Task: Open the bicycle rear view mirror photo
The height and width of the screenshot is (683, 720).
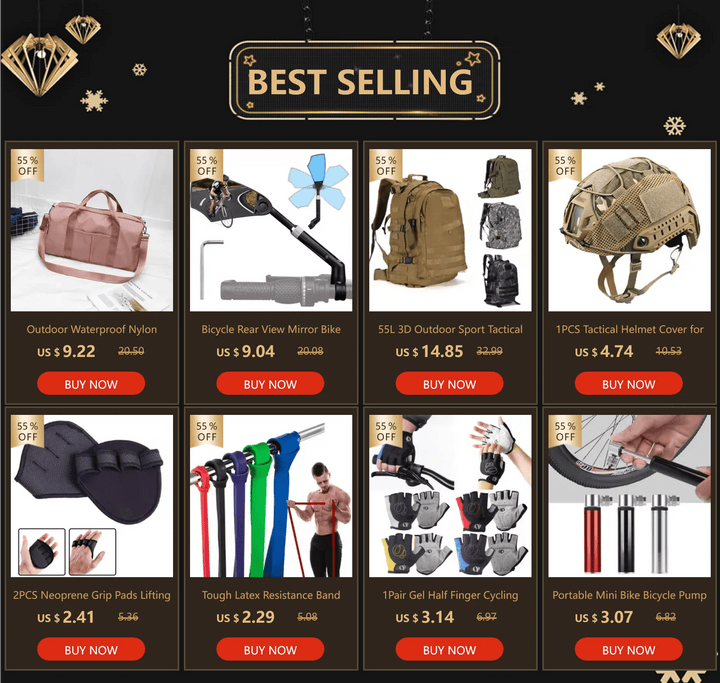Action: [x=271, y=230]
